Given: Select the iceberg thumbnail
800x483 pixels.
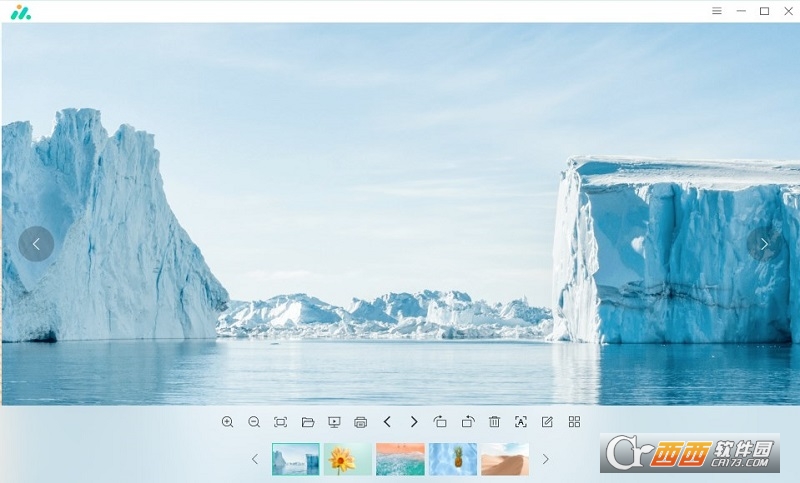Looking at the screenshot, I should 296,459.
